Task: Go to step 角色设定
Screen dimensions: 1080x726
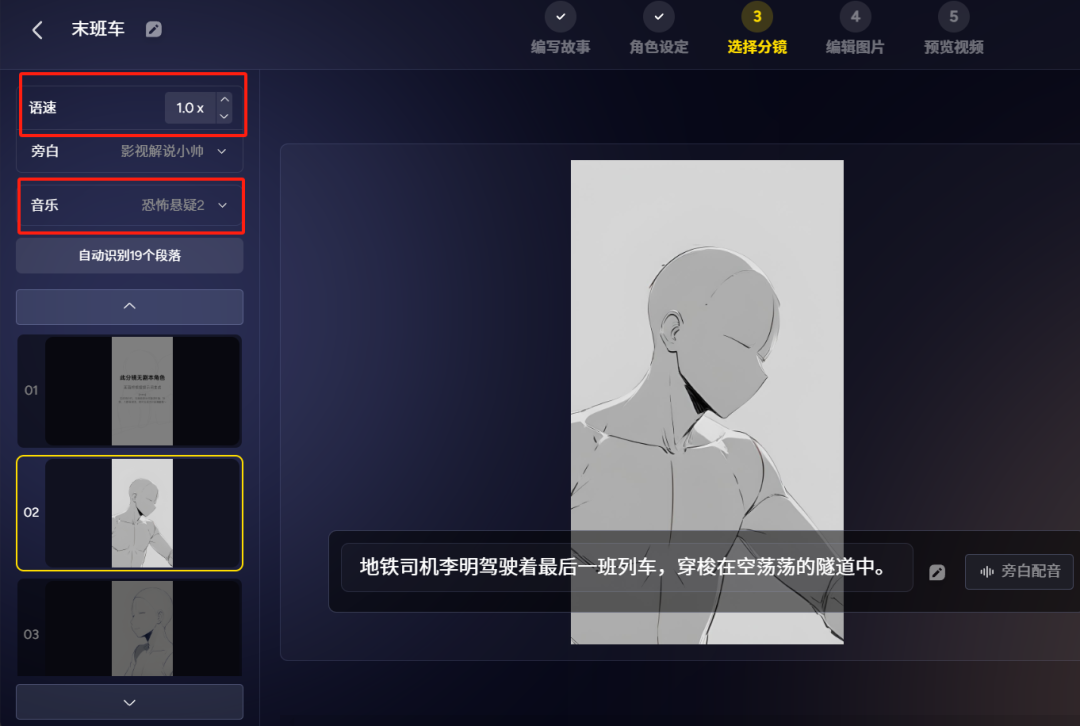Action: (658, 30)
